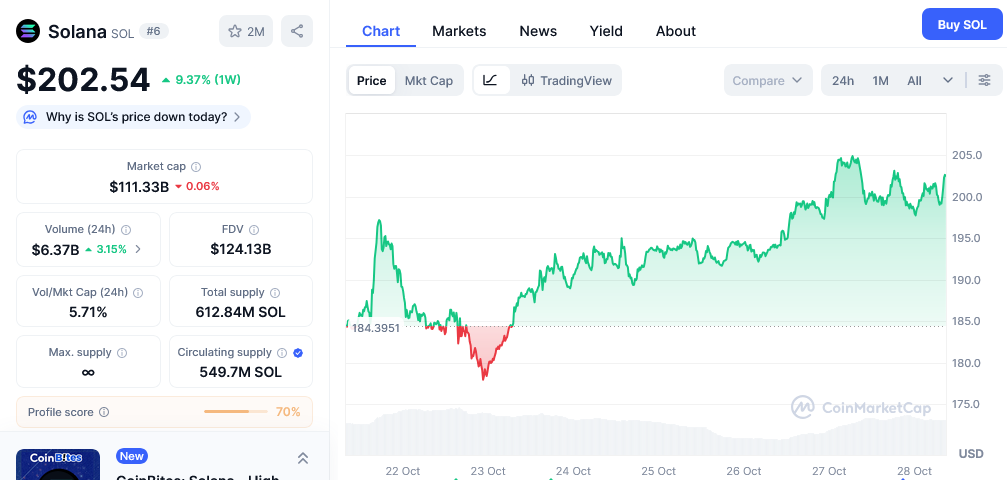This screenshot has height=480, width=1007.
Task: Open the Markets tab
Action: (459, 31)
